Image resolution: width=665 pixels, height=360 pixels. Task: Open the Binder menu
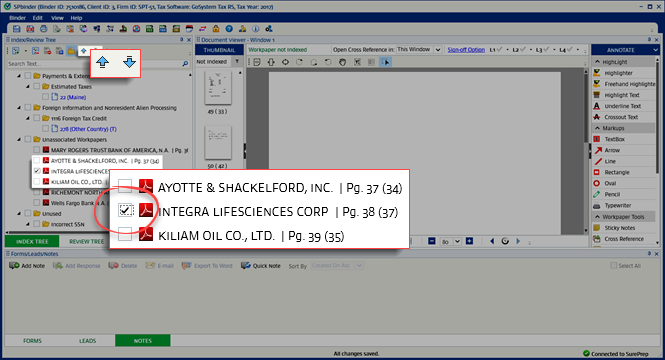(x=18, y=18)
